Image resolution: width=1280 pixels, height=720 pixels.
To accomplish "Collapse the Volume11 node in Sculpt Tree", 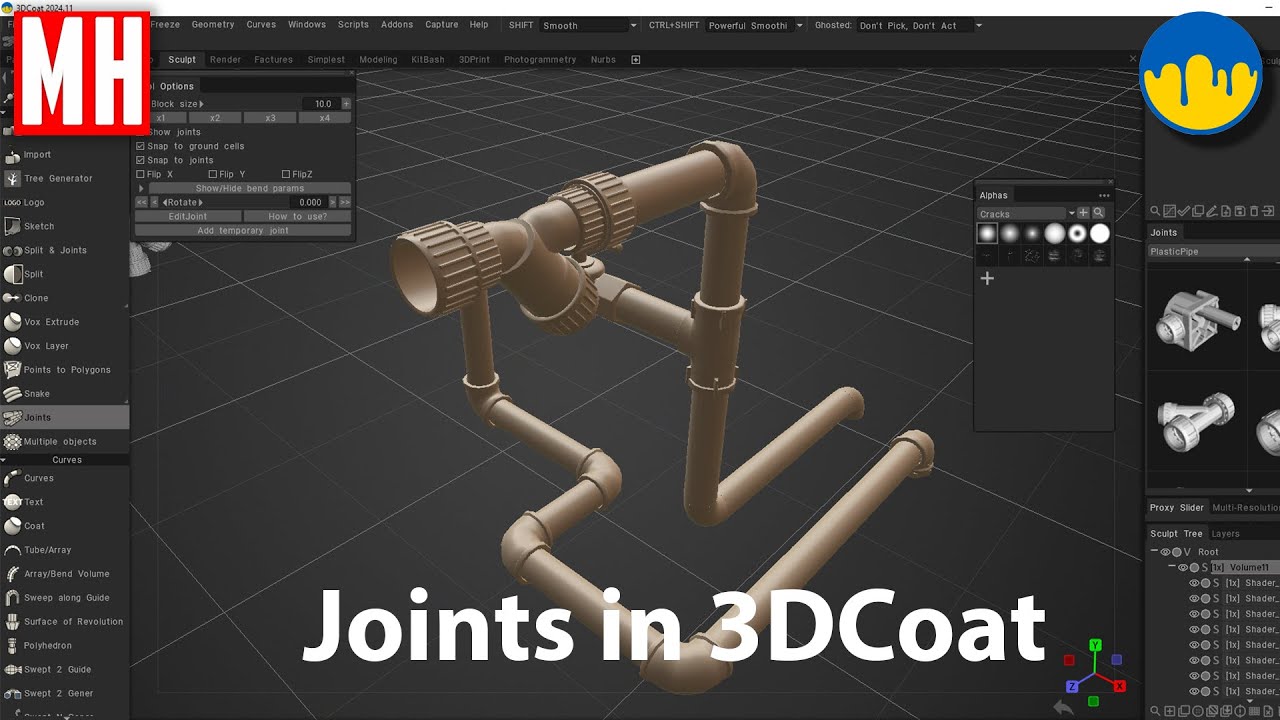I will 1172,567.
